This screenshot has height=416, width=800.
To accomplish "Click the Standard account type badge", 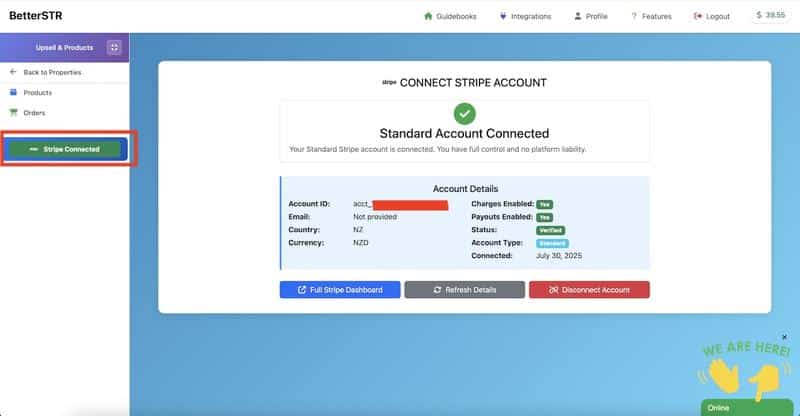I will pos(553,243).
